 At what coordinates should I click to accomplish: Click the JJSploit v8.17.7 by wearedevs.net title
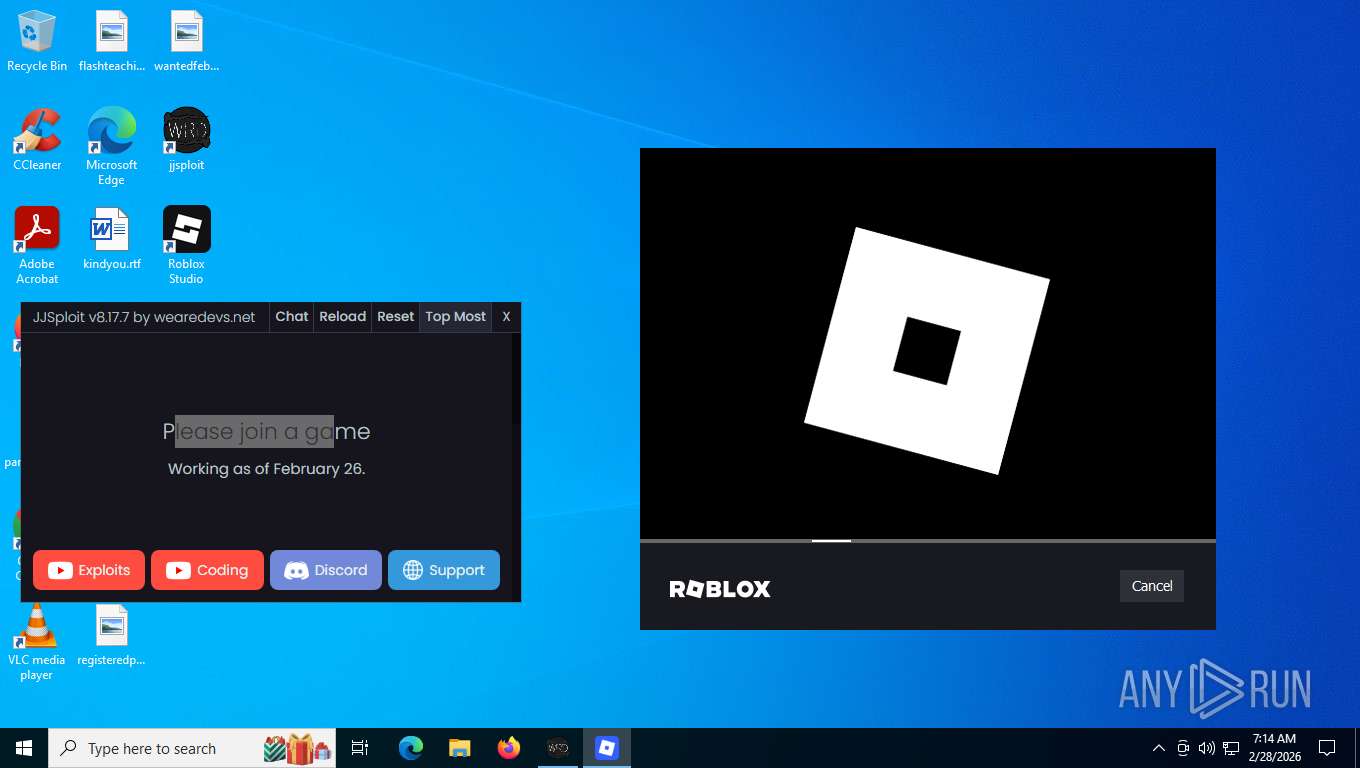[x=144, y=317]
